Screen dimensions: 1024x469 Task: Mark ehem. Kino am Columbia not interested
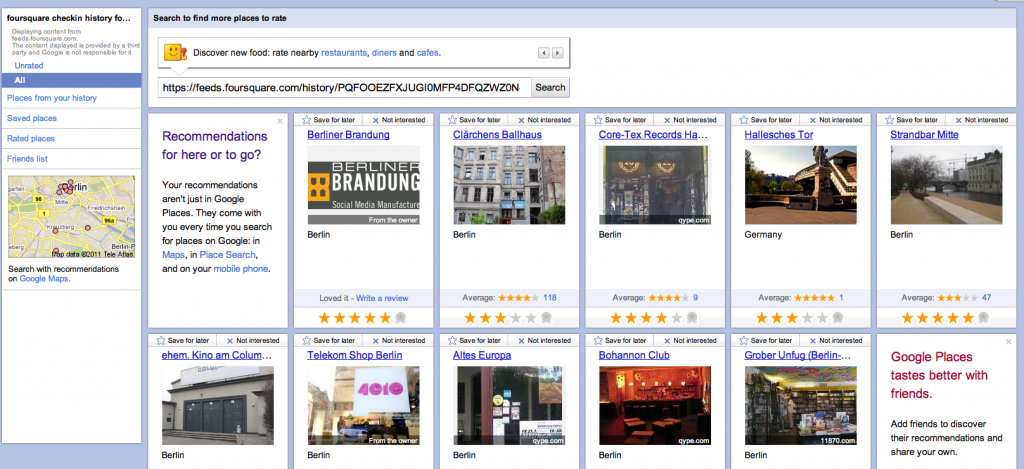click(x=253, y=340)
